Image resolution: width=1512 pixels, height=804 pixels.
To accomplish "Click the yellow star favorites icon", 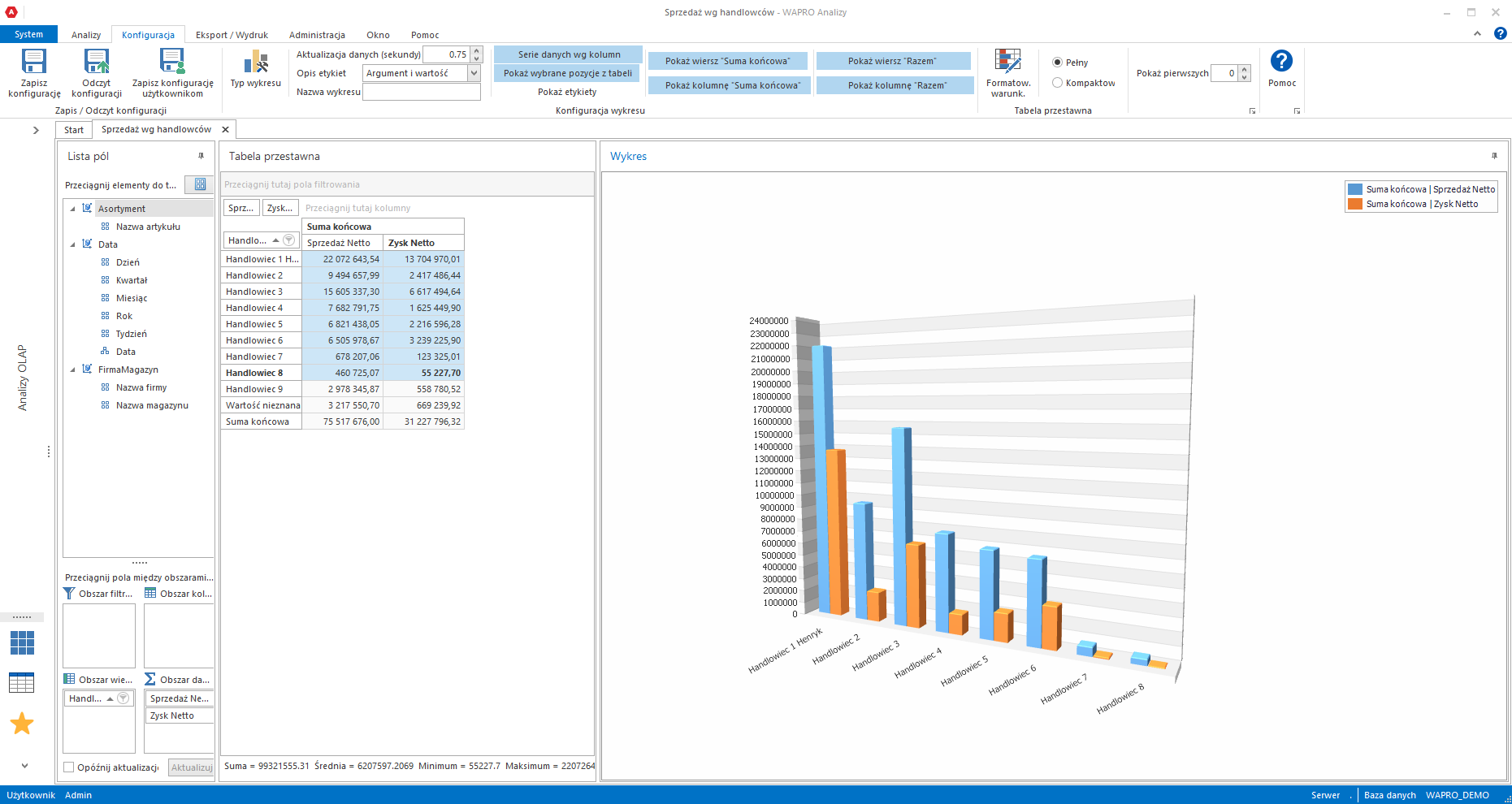I will (x=22, y=723).
